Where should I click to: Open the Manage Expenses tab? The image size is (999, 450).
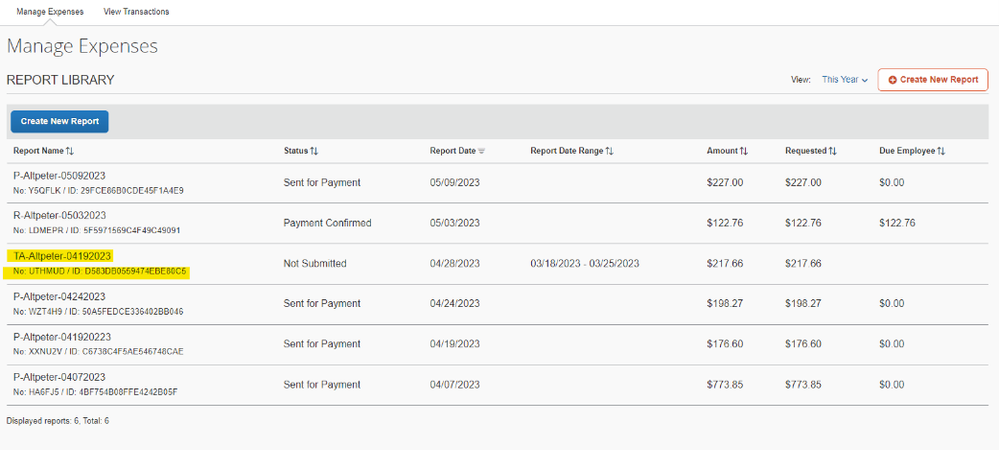point(50,11)
